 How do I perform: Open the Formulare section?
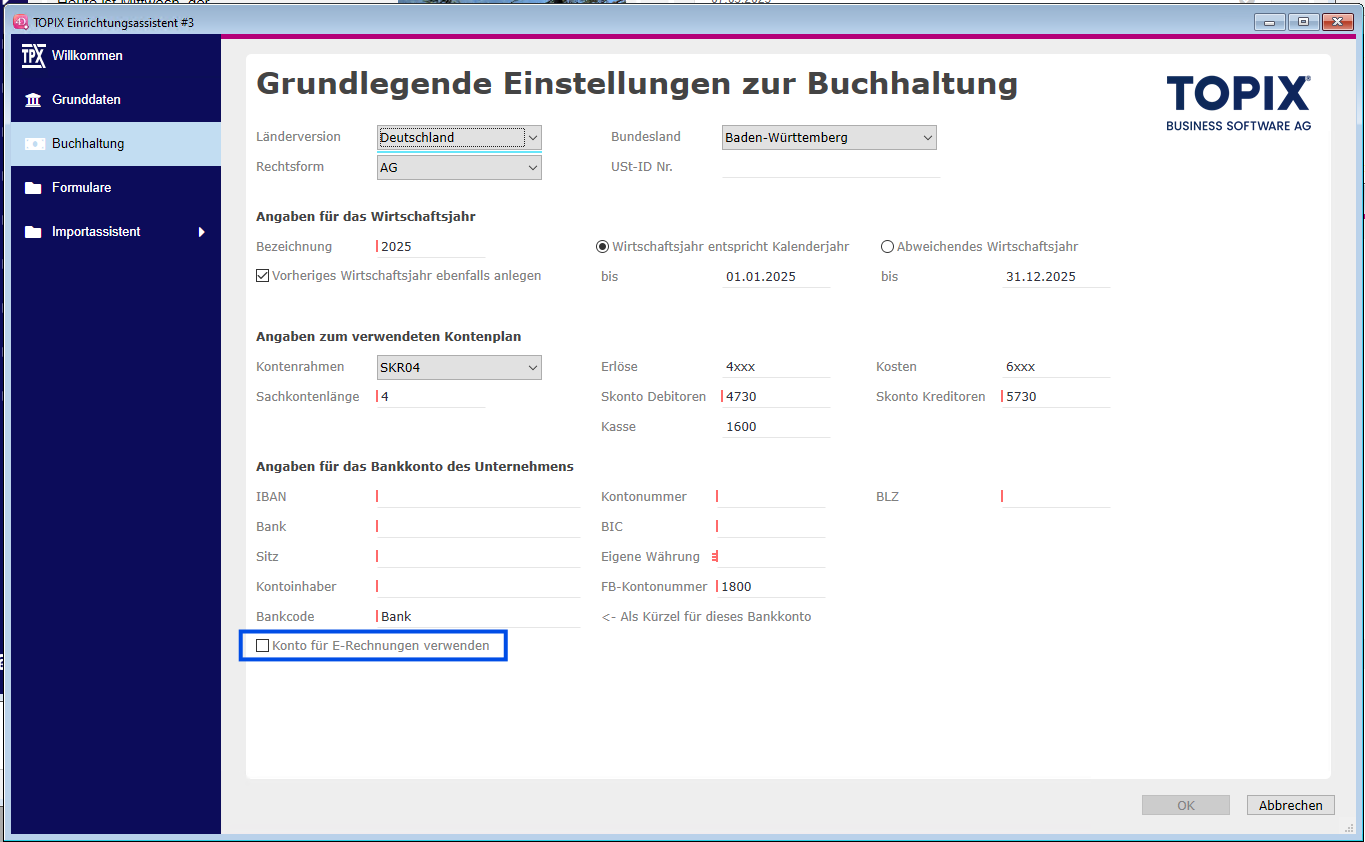(116, 188)
